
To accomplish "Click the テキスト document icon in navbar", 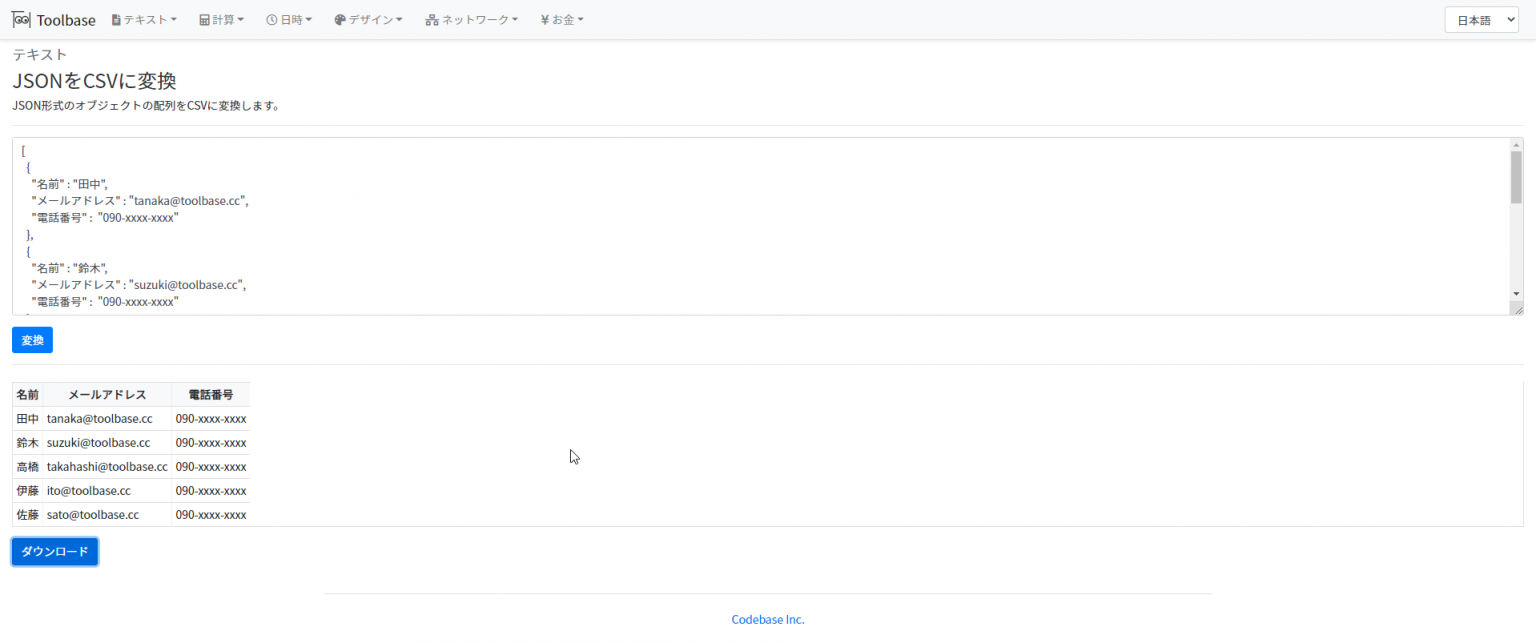I will [x=116, y=20].
